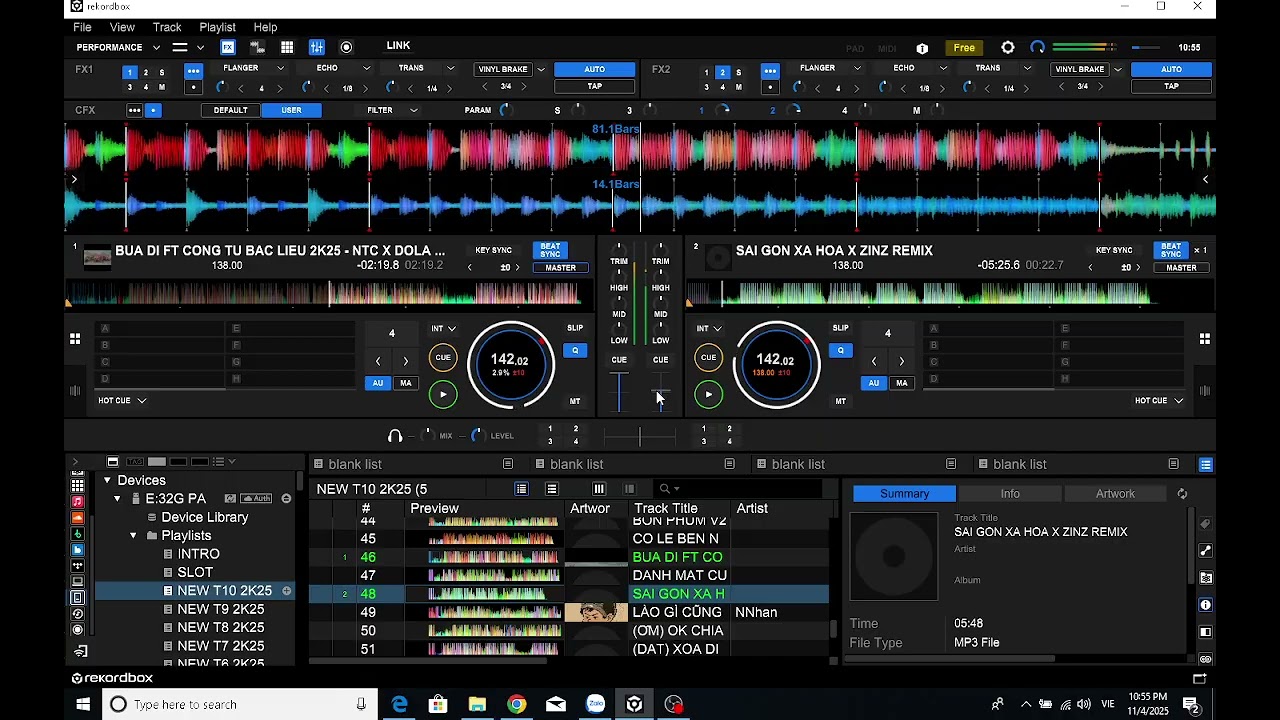The image size is (1280, 720).
Task: Open the mixer panel toolbar icon
Action: (317, 47)
